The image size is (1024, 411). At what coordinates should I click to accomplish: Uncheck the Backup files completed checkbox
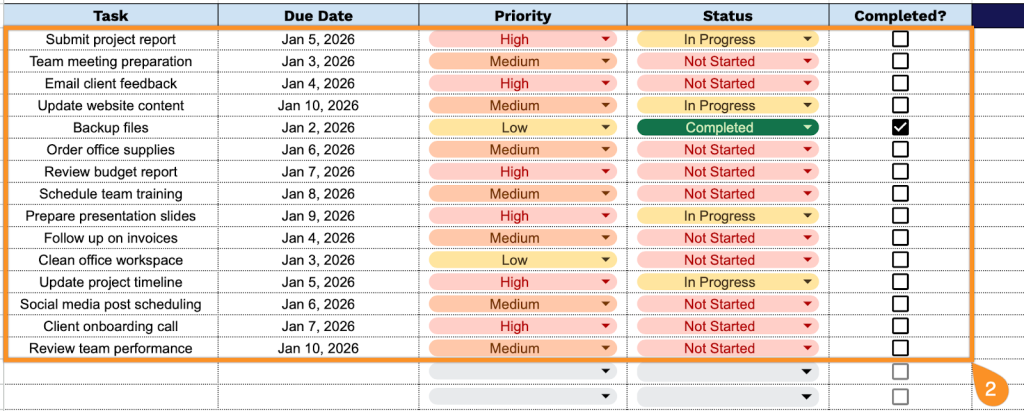pos(900,127)
